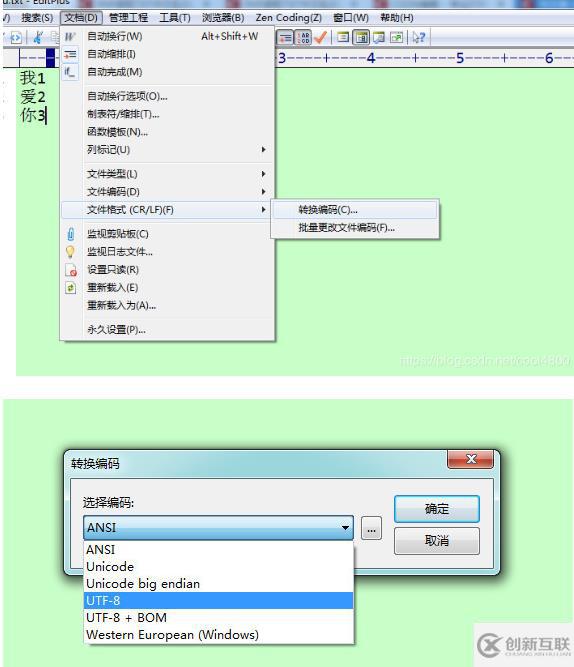Expand the 列标记(U) submenu
The image size is (574, 667).
tap(168, 150)
